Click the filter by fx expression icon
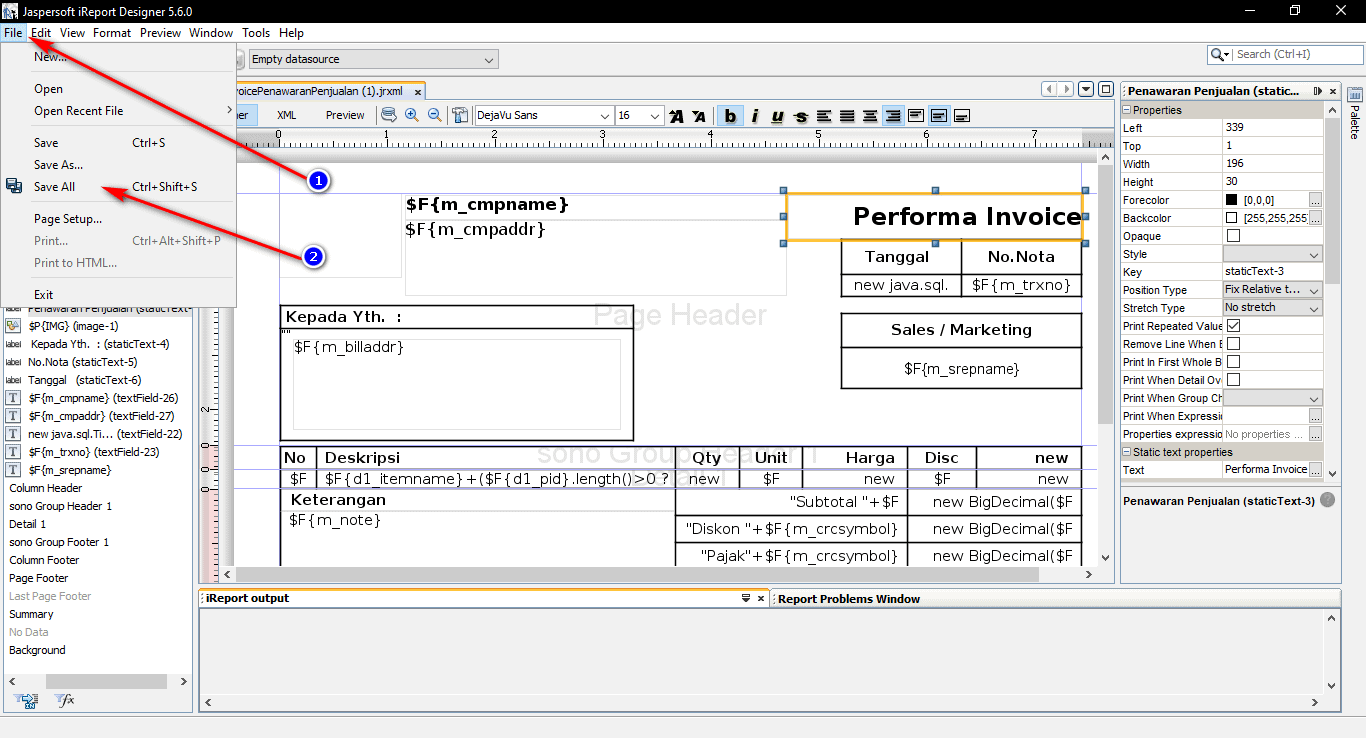The height and width of the screenshot is (738, 1366). click(64, 700)
